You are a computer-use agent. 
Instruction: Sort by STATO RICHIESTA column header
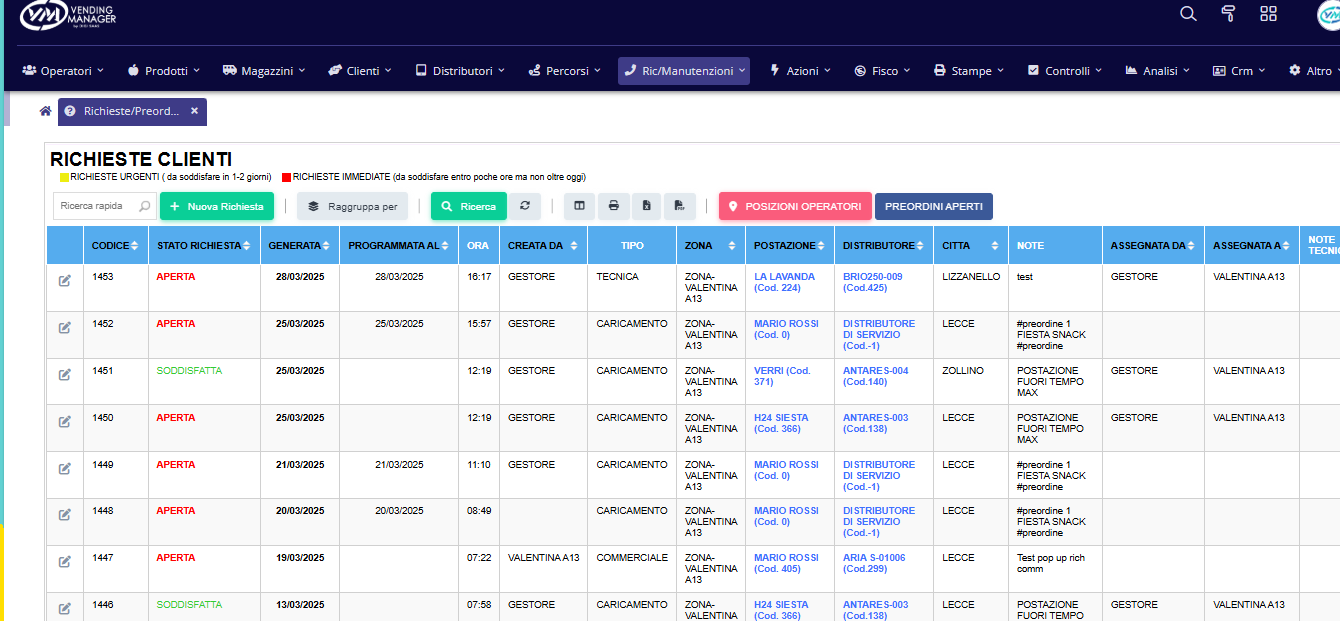click(x=204, y=245)
